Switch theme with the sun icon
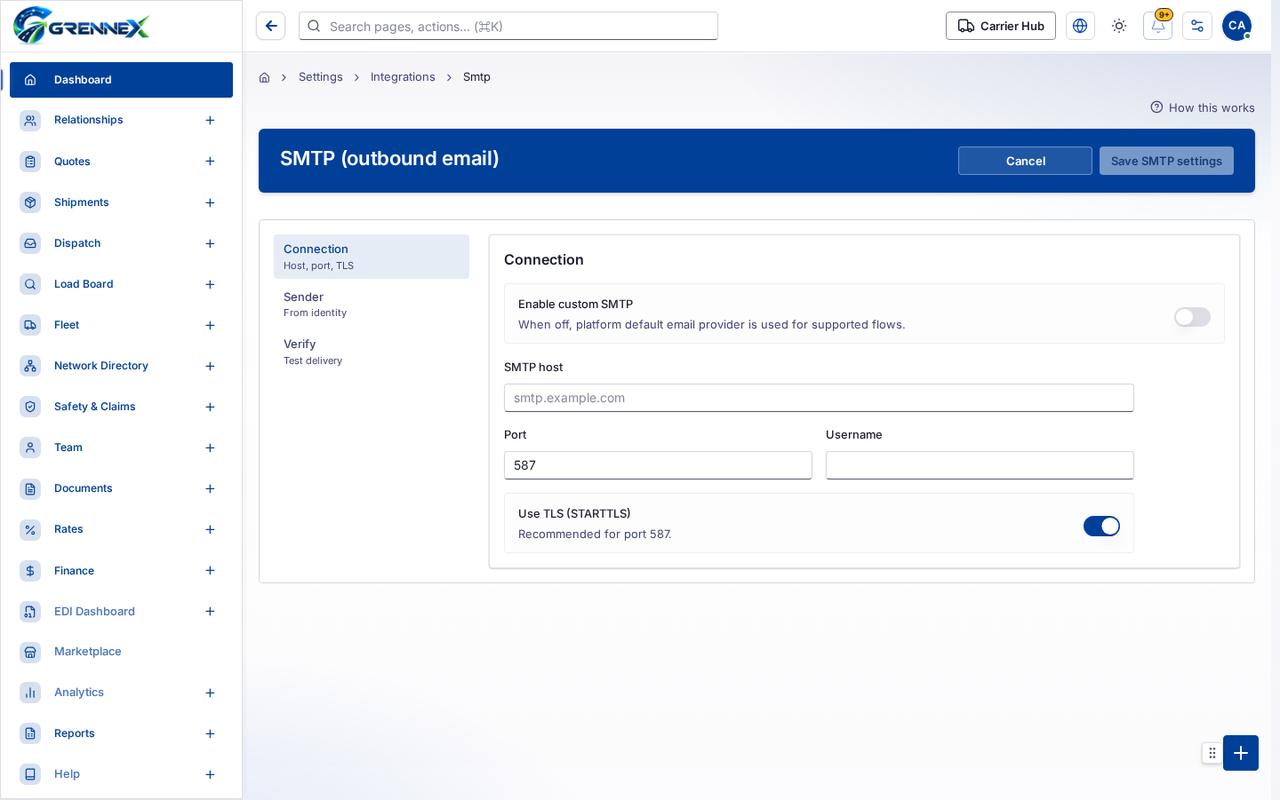This screenshot has width=1280, height=800. [x=1119, y=26]
